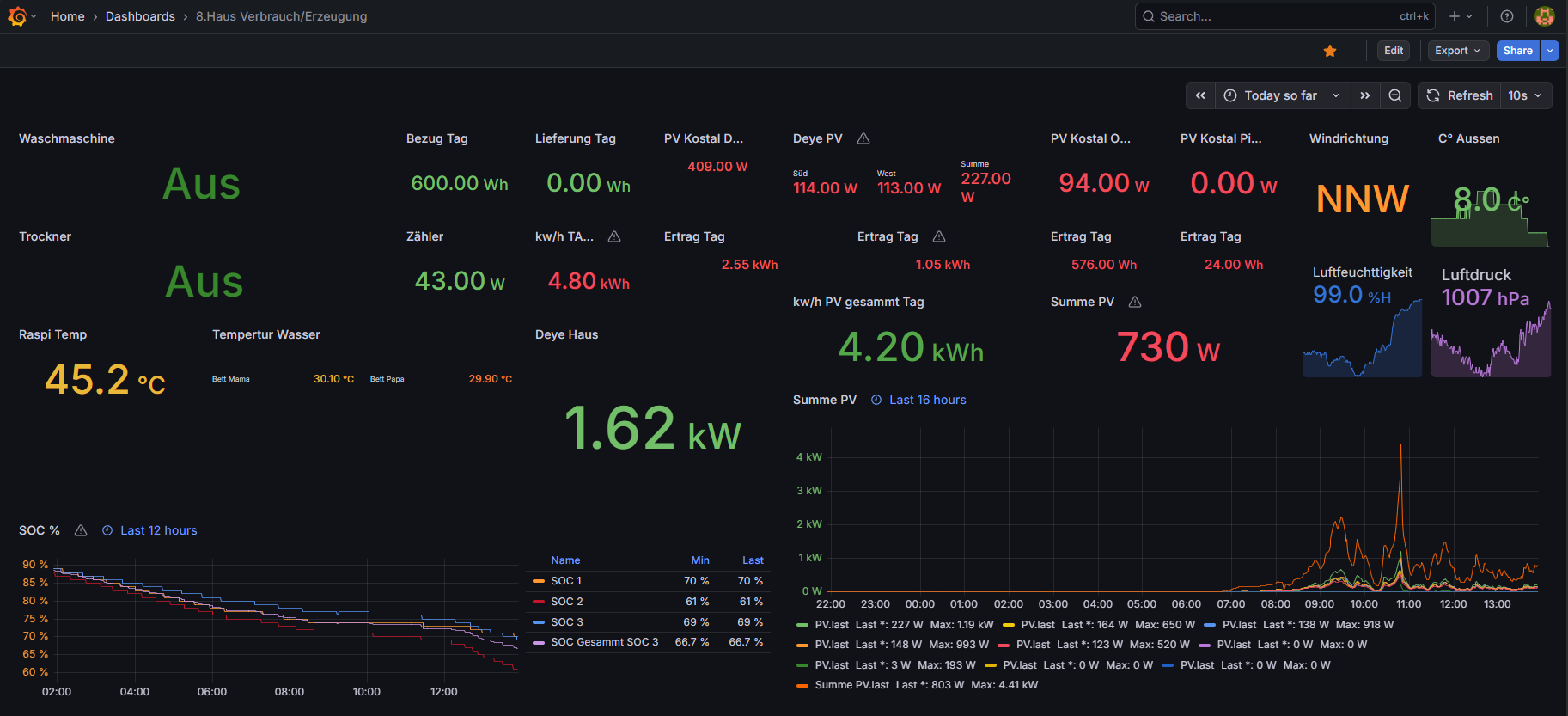Toggle Summe PV.last legend series

tap(851, 685)
